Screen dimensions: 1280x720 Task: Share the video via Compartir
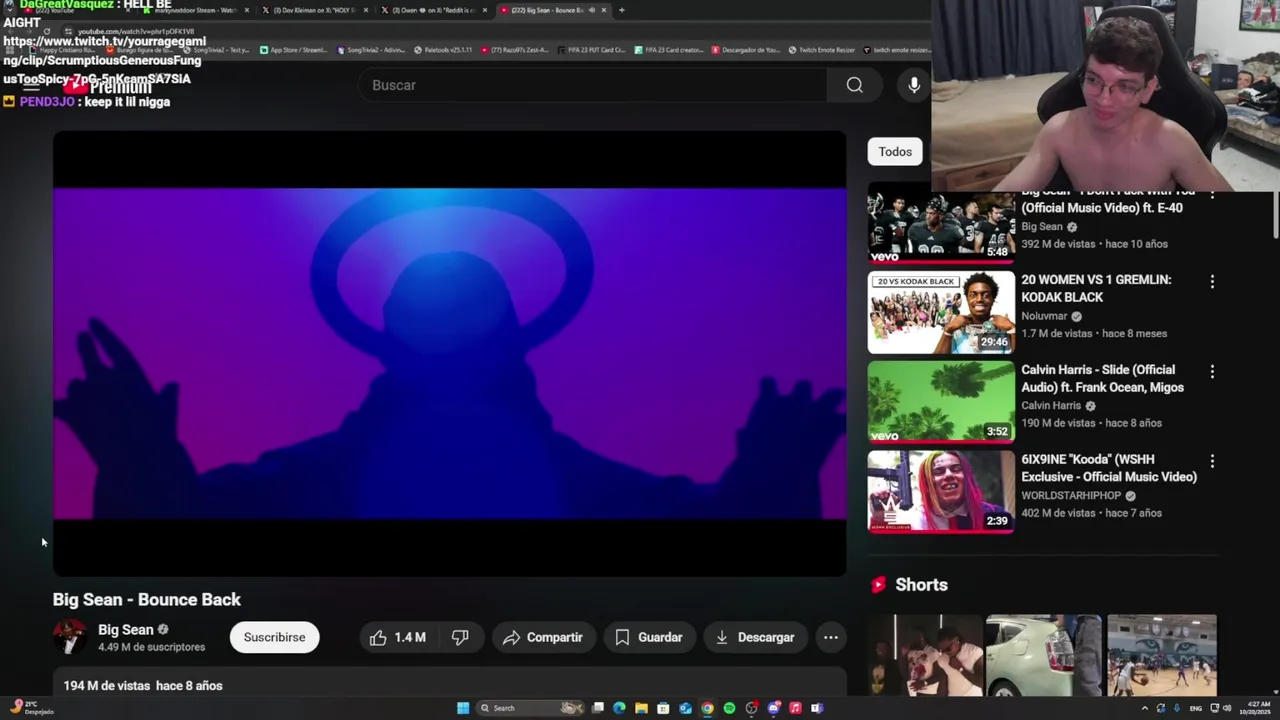543,637
